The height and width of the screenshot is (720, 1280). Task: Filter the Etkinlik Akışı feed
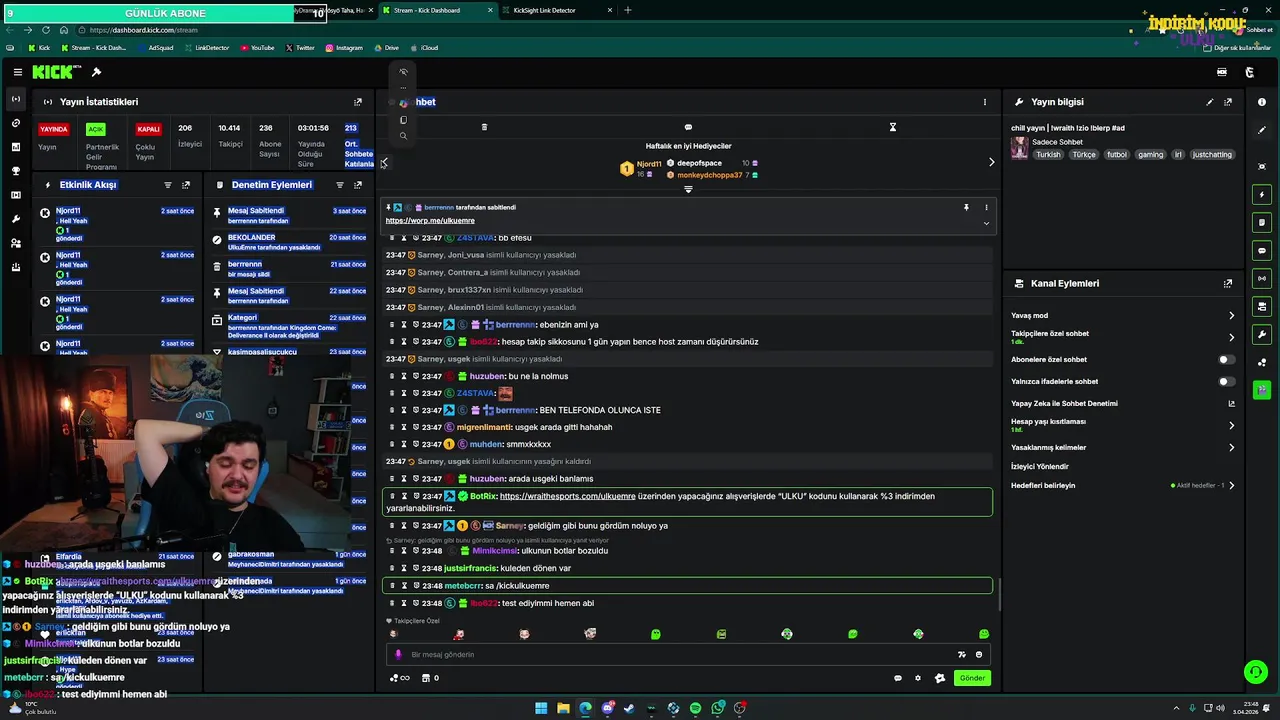[x=168, y=185]
